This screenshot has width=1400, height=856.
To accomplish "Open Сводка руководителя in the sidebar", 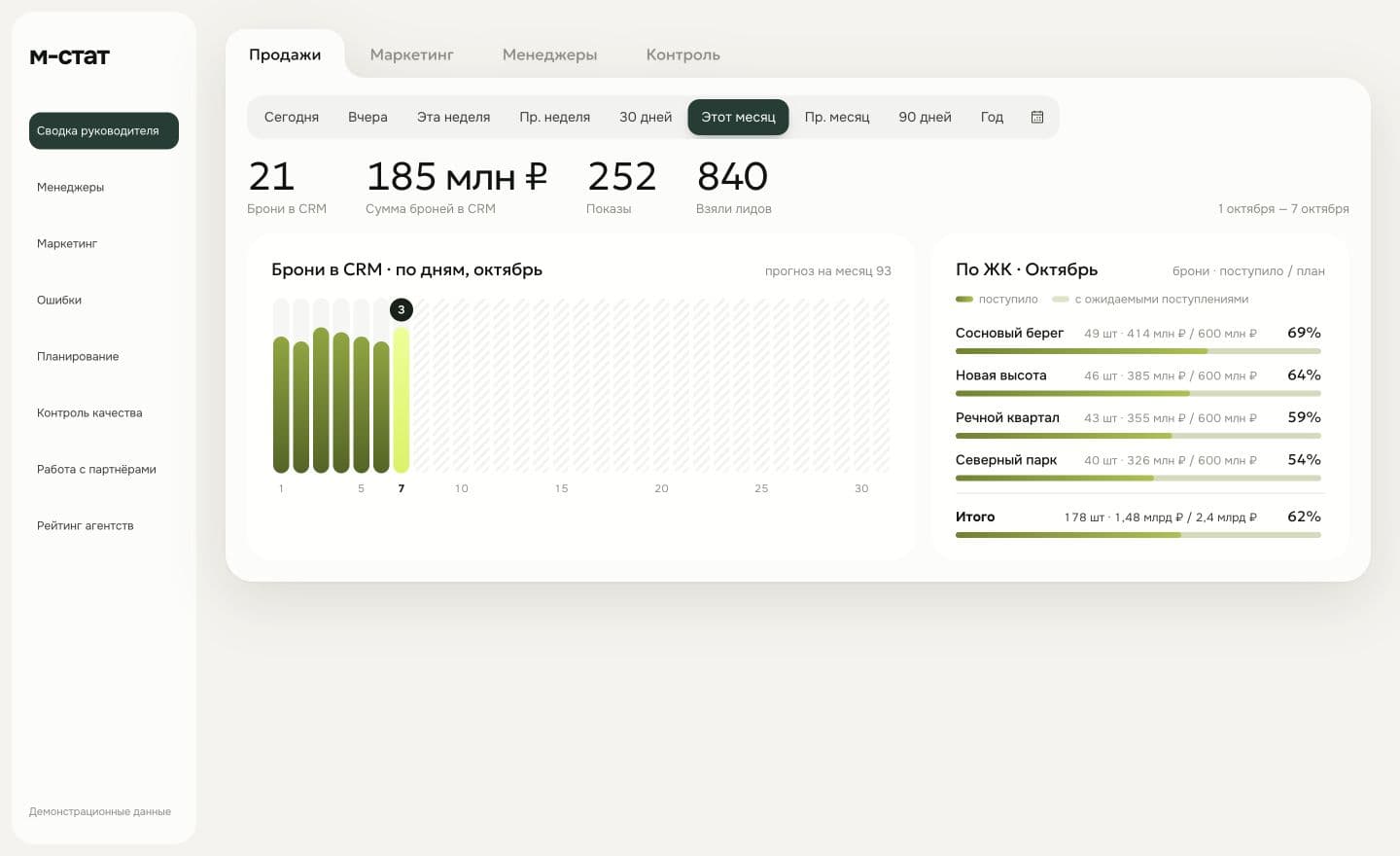I will (x=104, y=130).
